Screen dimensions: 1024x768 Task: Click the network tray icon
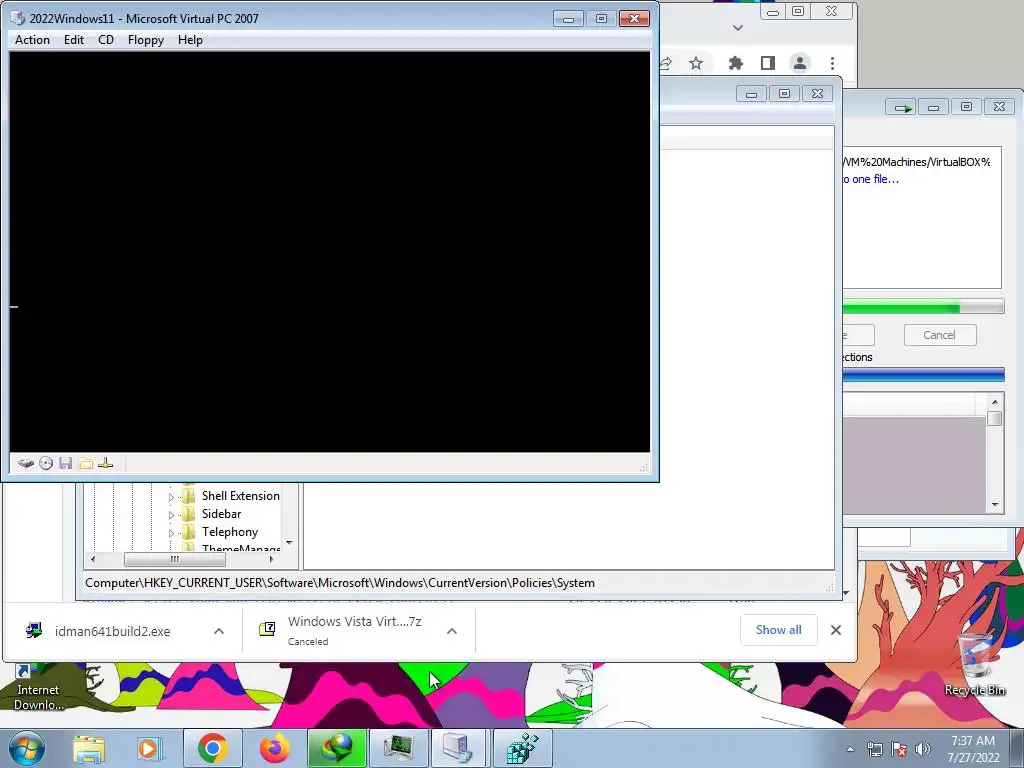874,750
